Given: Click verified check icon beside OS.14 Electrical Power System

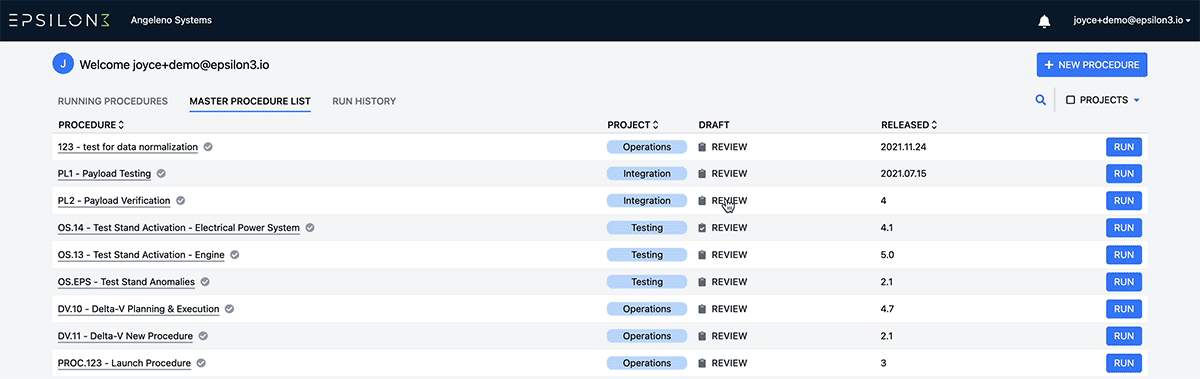Looking at the screenshot, I should click(x=310, y=227).
